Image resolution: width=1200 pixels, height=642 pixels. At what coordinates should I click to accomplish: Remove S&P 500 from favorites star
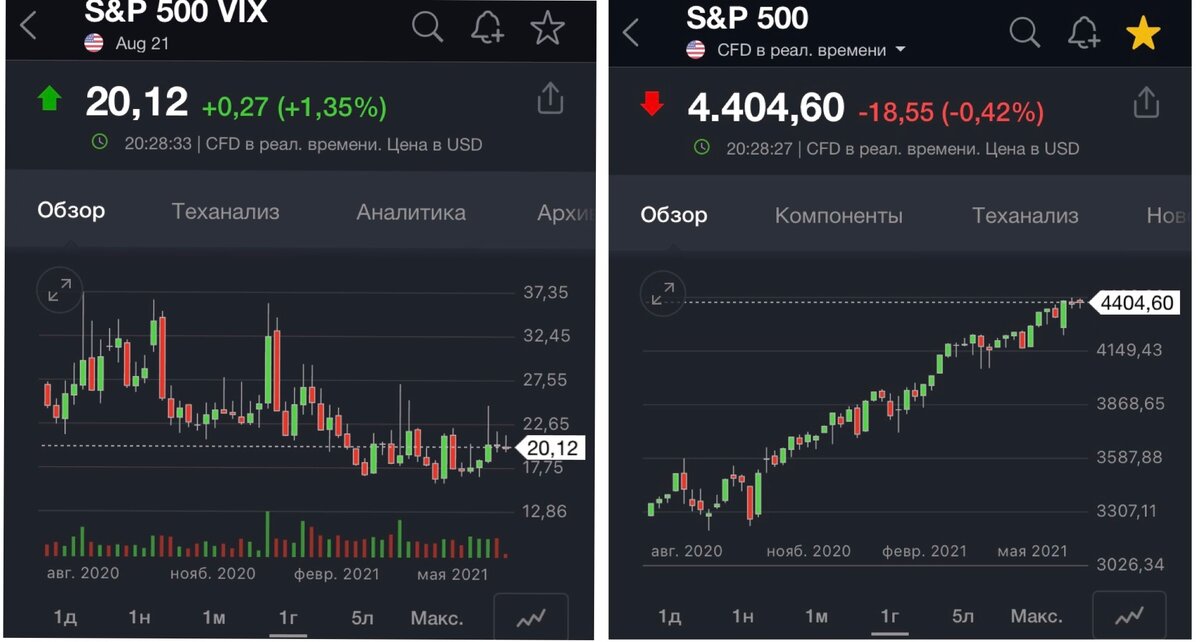[1143, 33]
